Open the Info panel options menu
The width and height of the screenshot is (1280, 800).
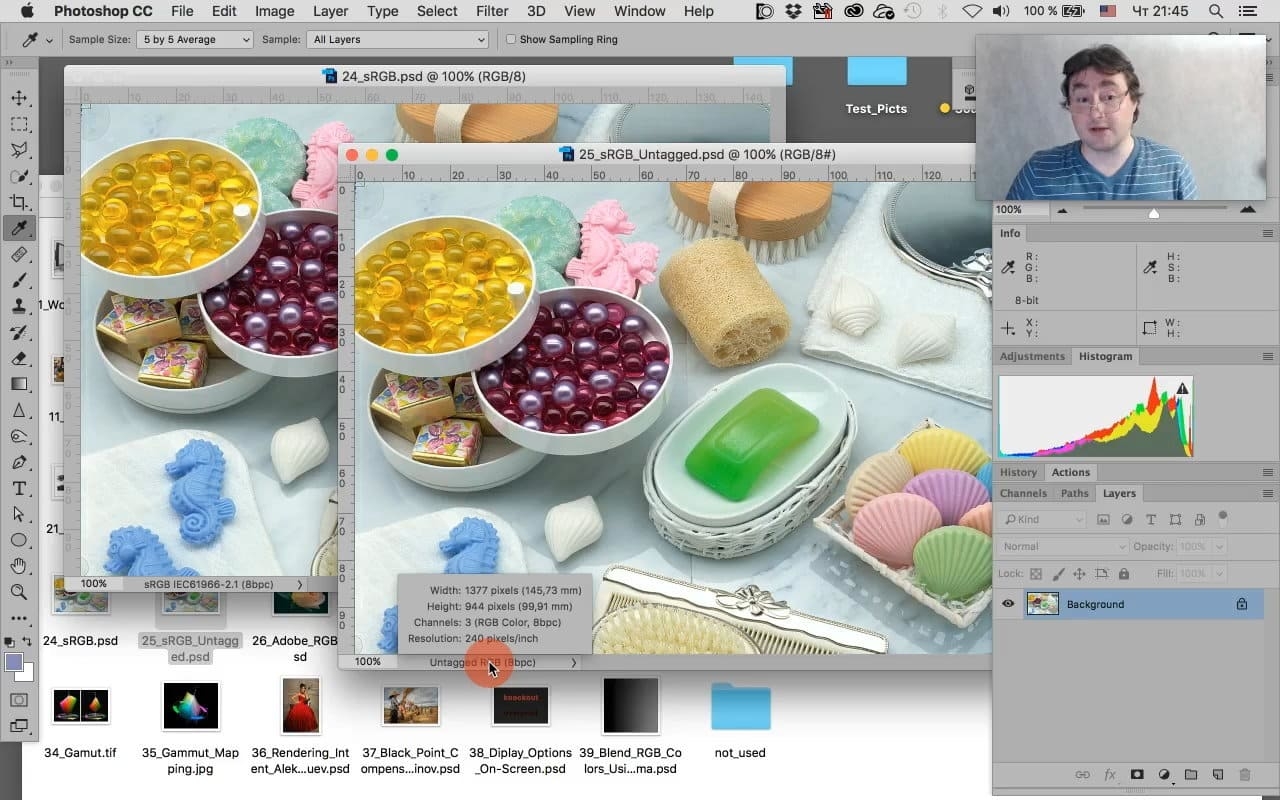pyautogui.click(x=1268, y=234)
